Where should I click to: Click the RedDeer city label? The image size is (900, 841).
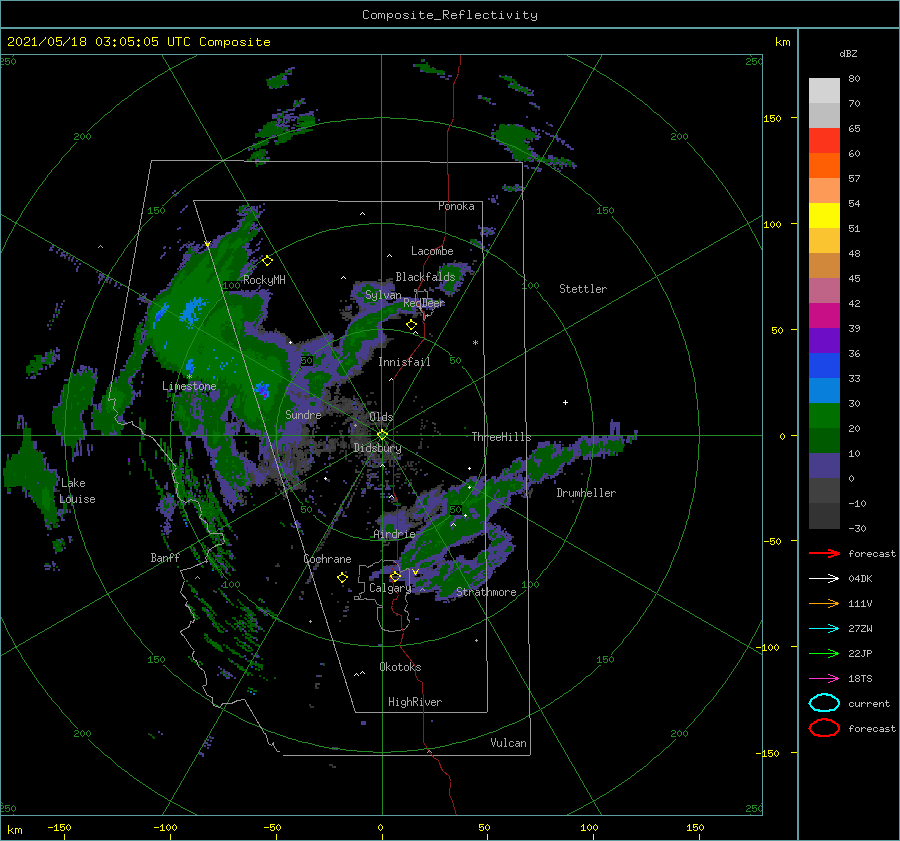[x=424, y=303]
